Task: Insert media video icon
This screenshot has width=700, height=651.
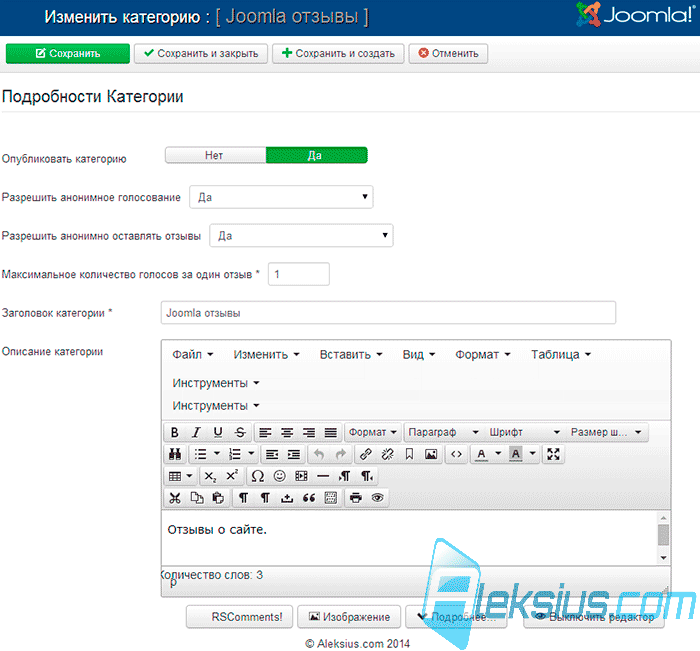Action: pos(301,476)
